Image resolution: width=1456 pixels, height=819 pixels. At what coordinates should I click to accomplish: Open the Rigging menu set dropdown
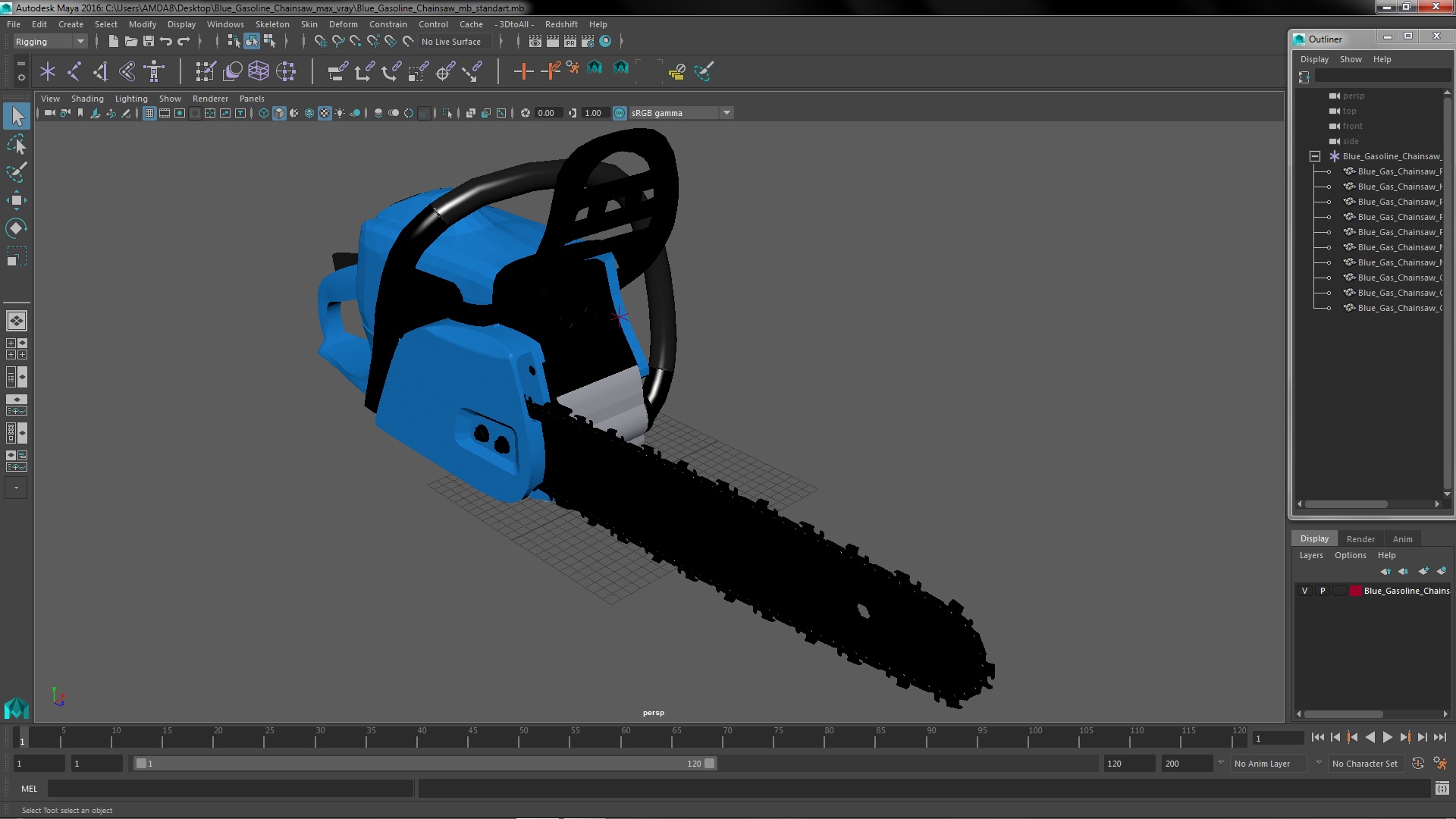pyautogui.click(x=50, y=42)
